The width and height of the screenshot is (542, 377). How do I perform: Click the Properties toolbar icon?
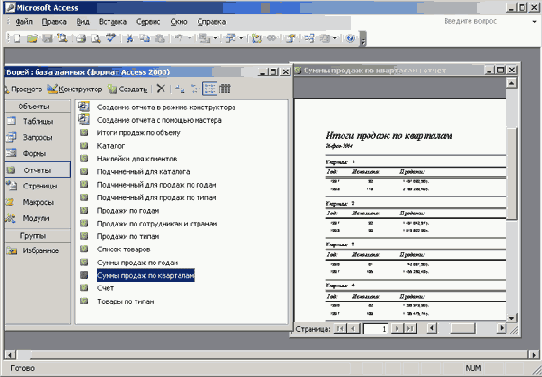(x=290, y=39)
